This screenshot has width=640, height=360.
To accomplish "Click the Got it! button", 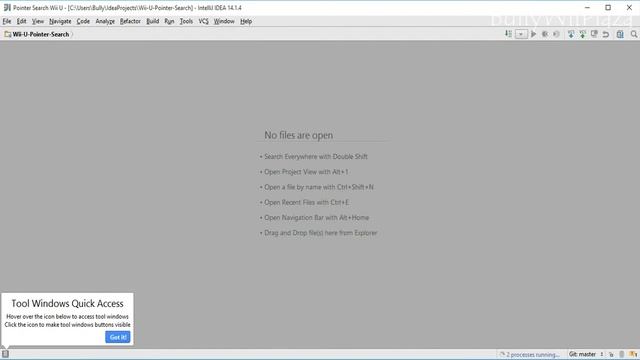I will pyautogui.click(x=118, y=337).
